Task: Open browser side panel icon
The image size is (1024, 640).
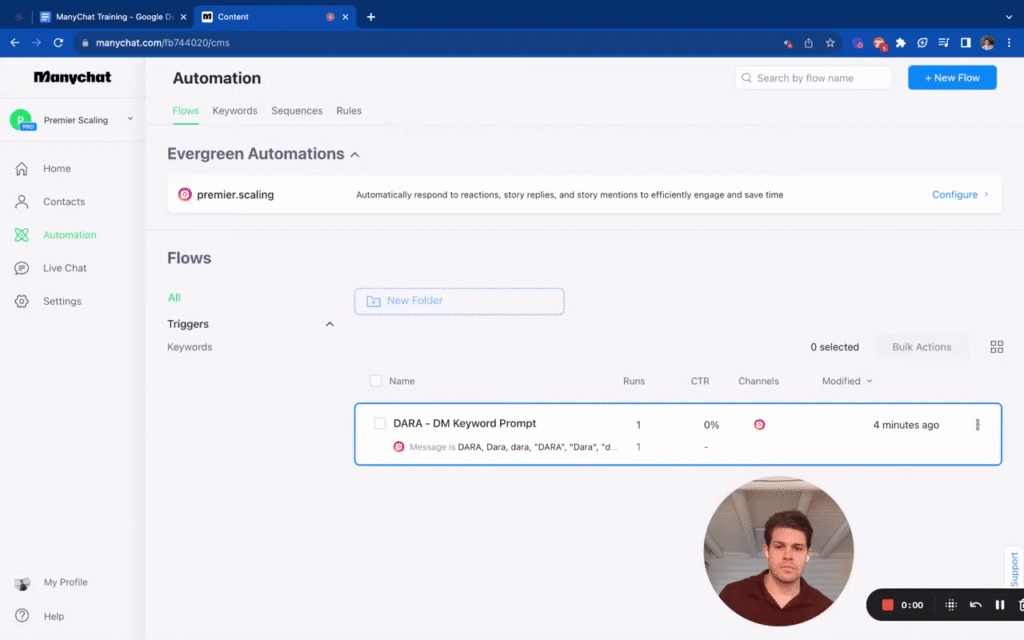Action: click(965, 42)
